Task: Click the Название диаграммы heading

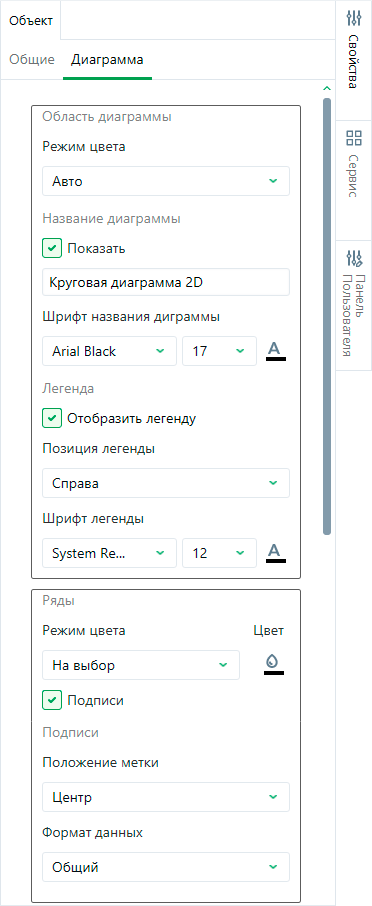Action: [111, 219]
